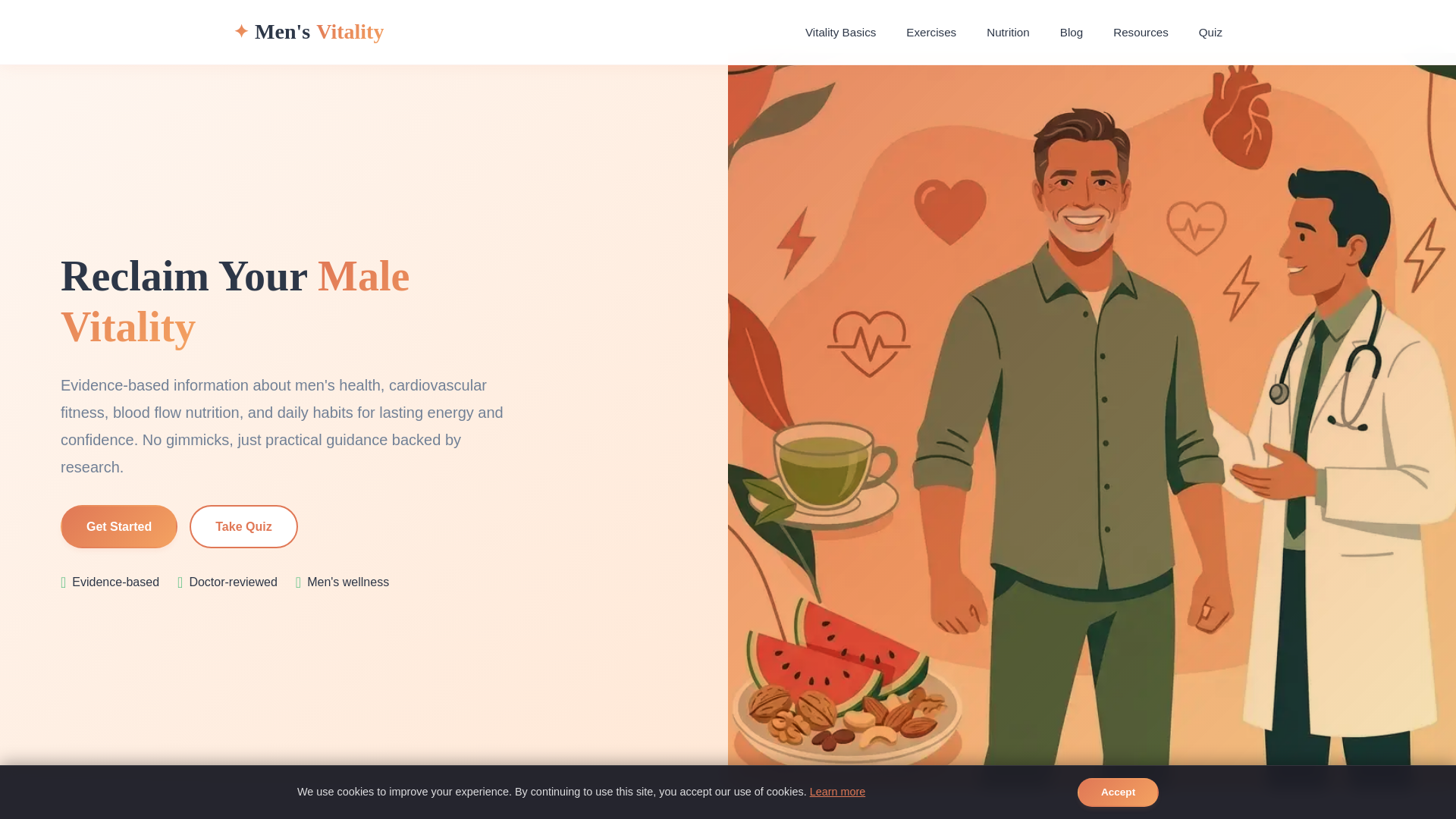This screenshot has width=1456, height=819.
Task: Click the Evidence-based badge icon
Action: tap(64, 582)
